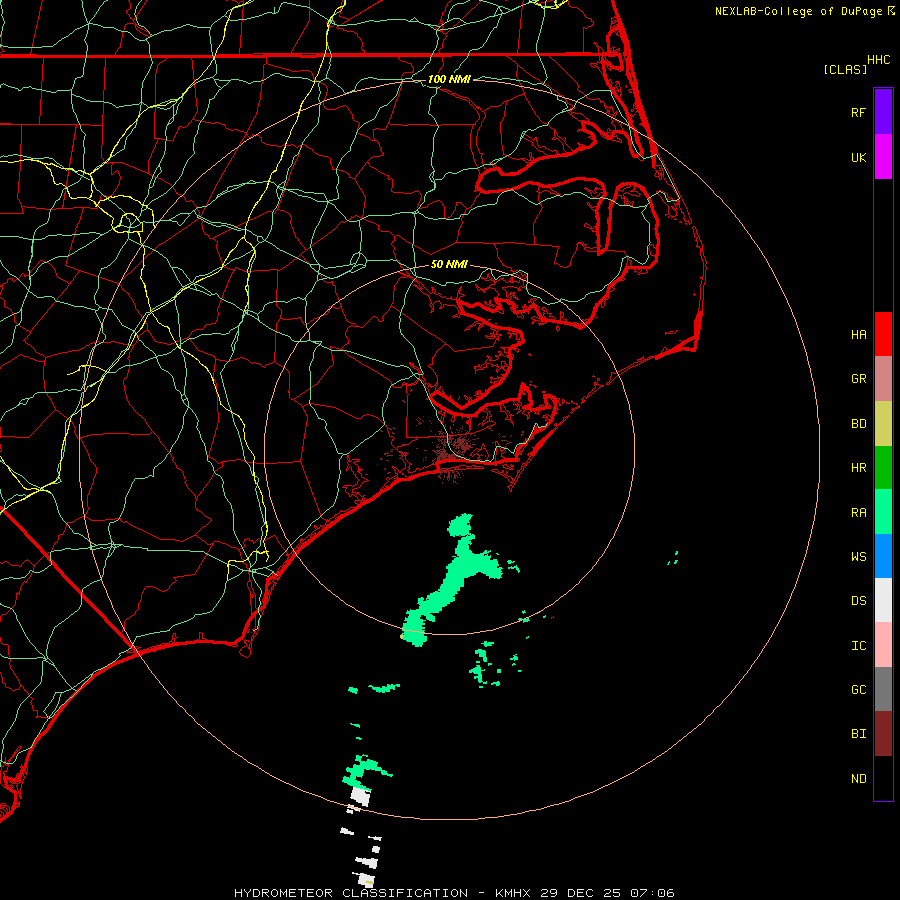Image resolution: width=900 pixels, height=900 pixels.
Task: Click the '29 DEC 25' date text
Action: [x=580, y=893]
